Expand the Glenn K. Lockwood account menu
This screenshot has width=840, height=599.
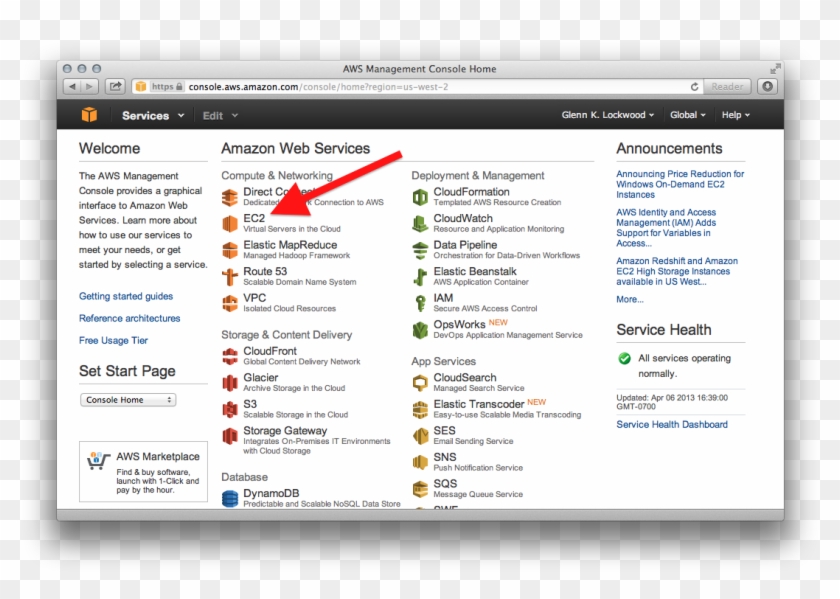coord(608,115)
